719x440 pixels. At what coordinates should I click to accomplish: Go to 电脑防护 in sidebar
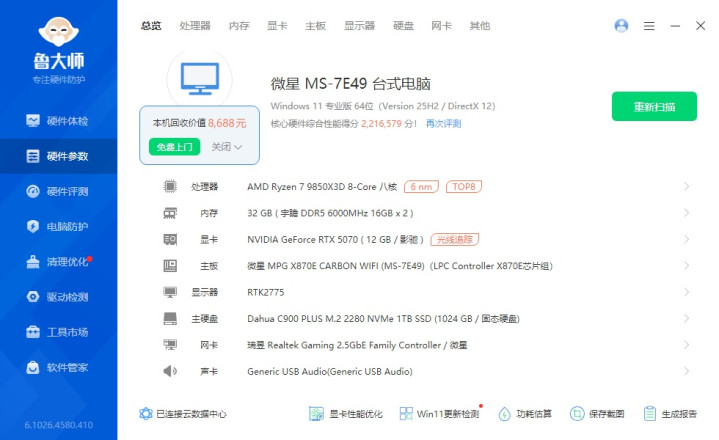pos(58,226)
